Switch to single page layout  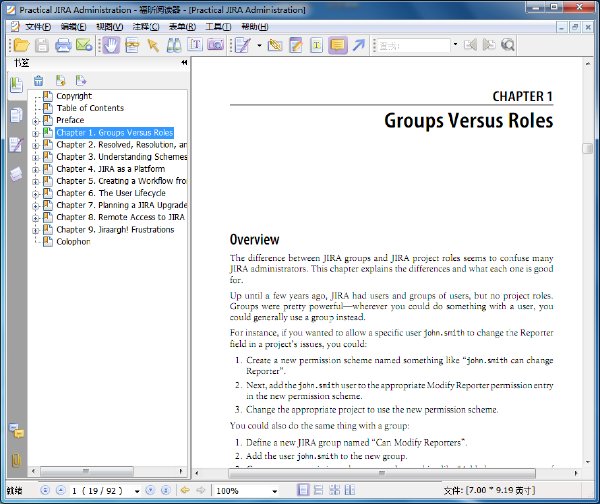[x=303, y=490]
